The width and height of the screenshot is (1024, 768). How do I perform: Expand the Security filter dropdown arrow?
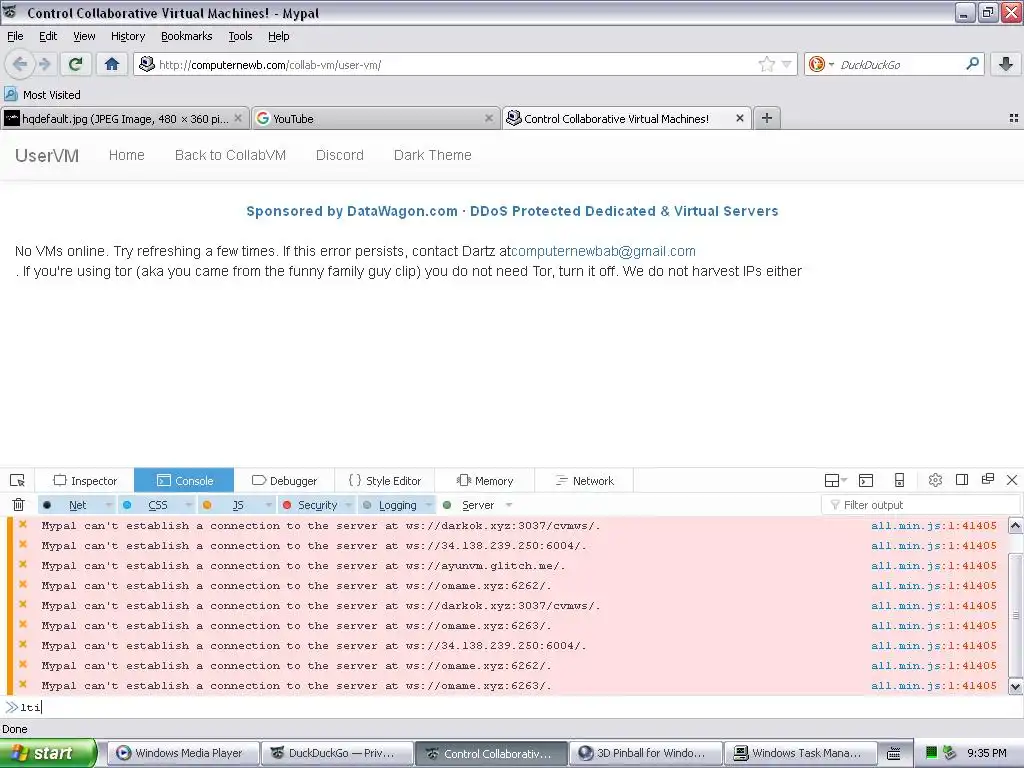(348, 505)
